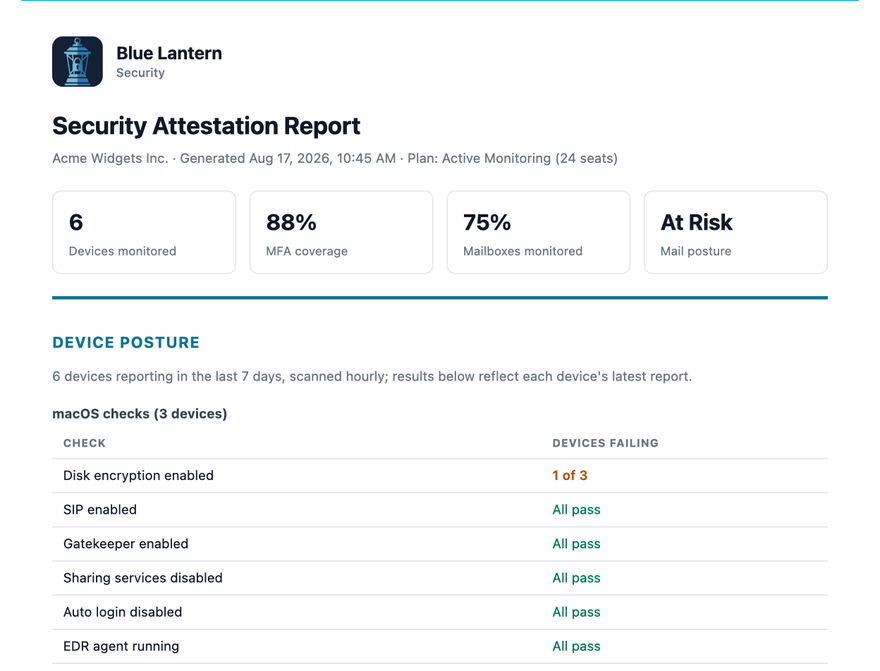880x671 pixels.
Task: Click 'All pass' in the Auto login row
Action: pyautogui.click(x=576, y=613)
